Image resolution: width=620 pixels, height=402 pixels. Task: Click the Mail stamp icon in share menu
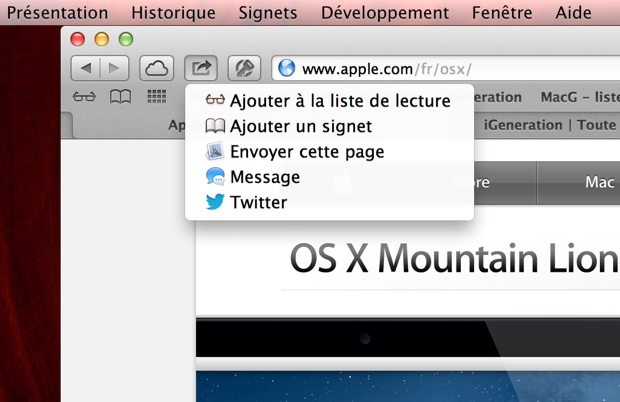point(215,151)
